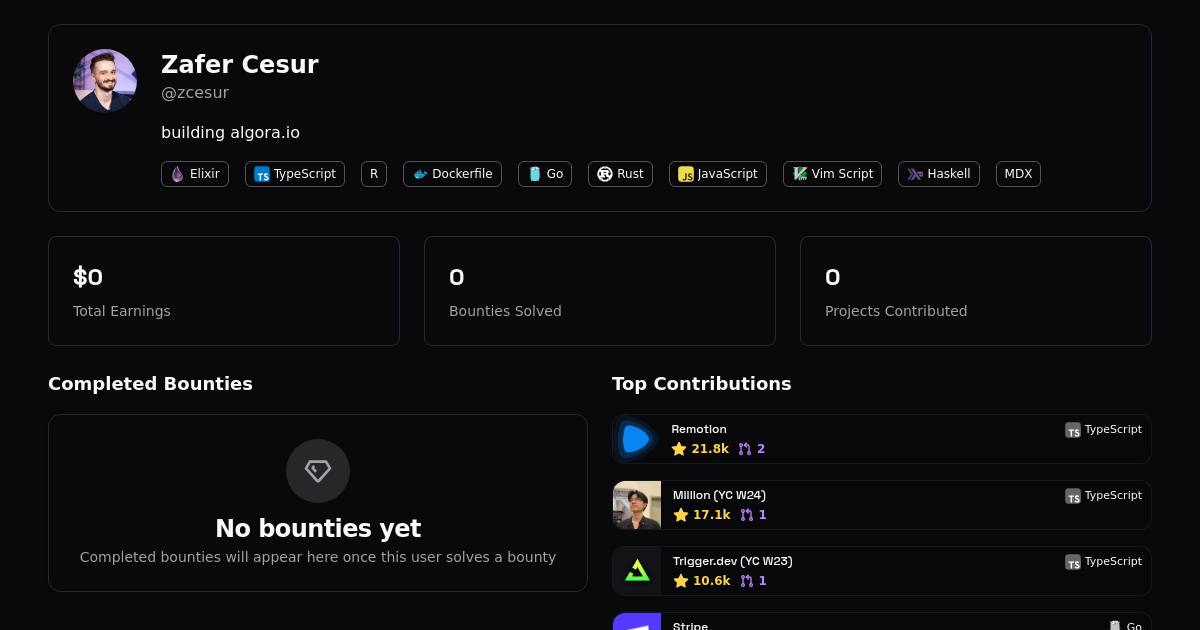The height and width of the screenshot is (630, 1200).
Task: Click the Elixir language icon
Action: pyautogui.click(x=177, y=174)
